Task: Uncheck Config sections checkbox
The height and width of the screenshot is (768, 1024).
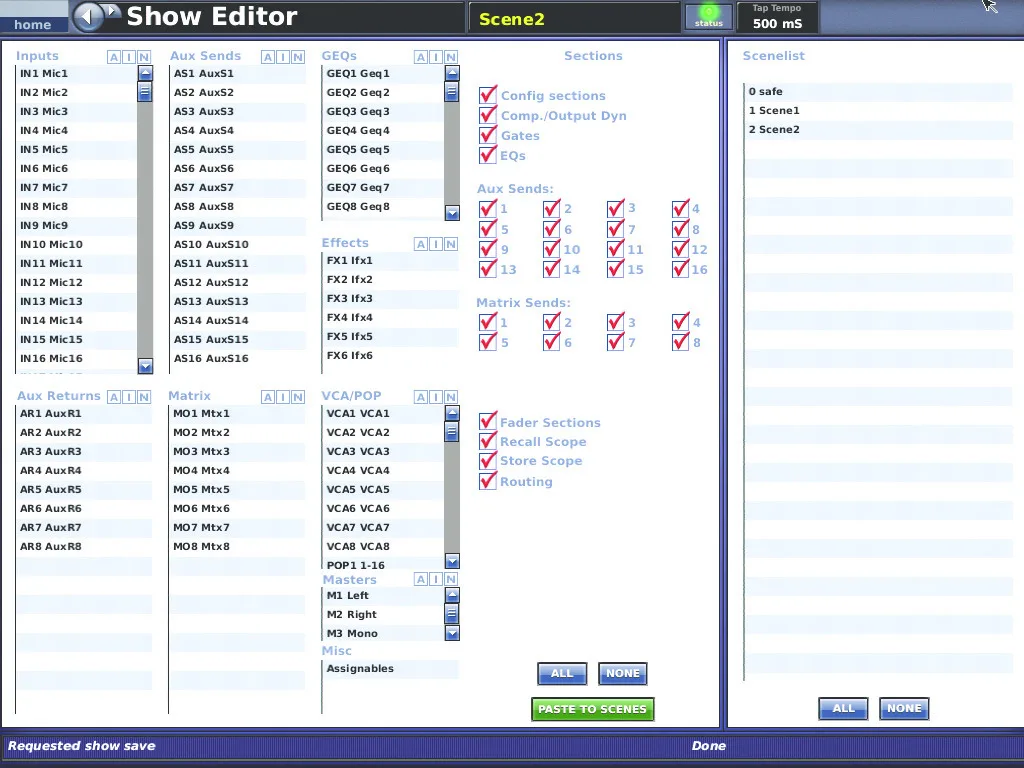Action: (487, 95)
